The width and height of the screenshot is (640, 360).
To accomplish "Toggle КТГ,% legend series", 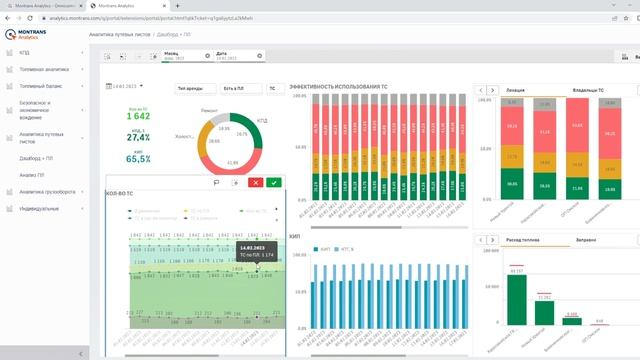I will pyautogui.click(x=344, y=249).
